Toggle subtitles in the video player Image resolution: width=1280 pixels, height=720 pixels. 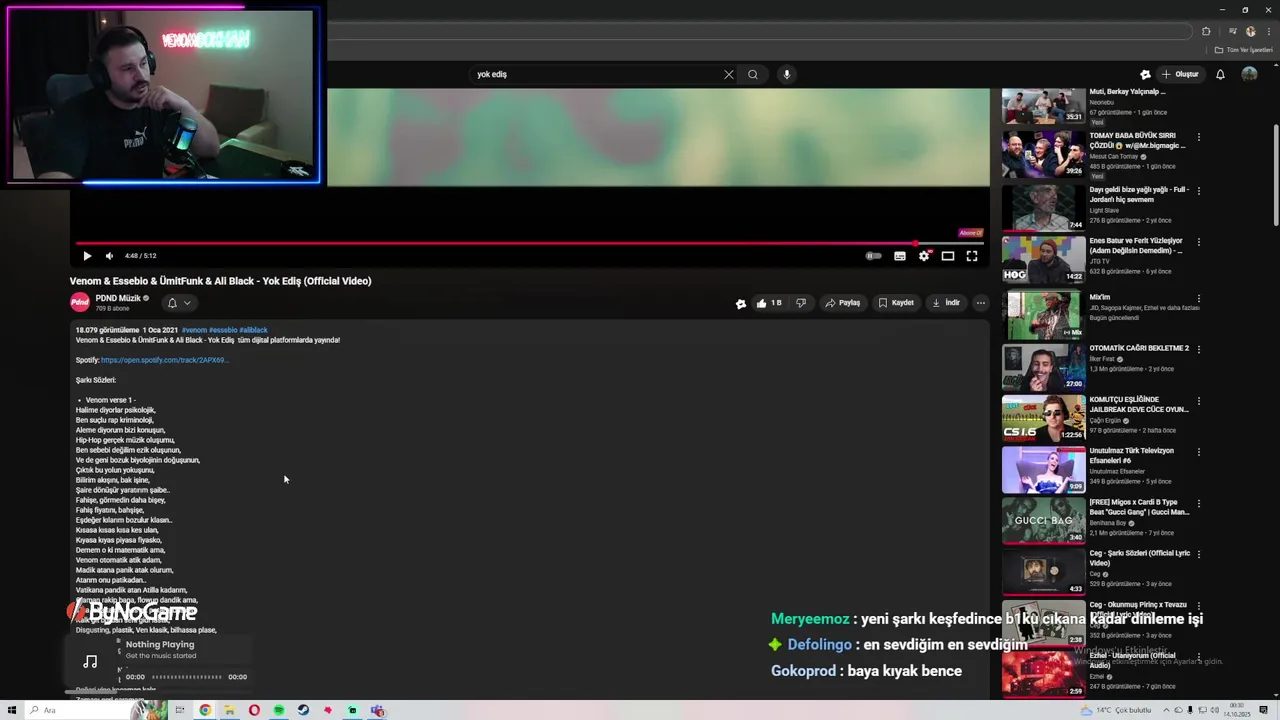[x=900, y=256]
